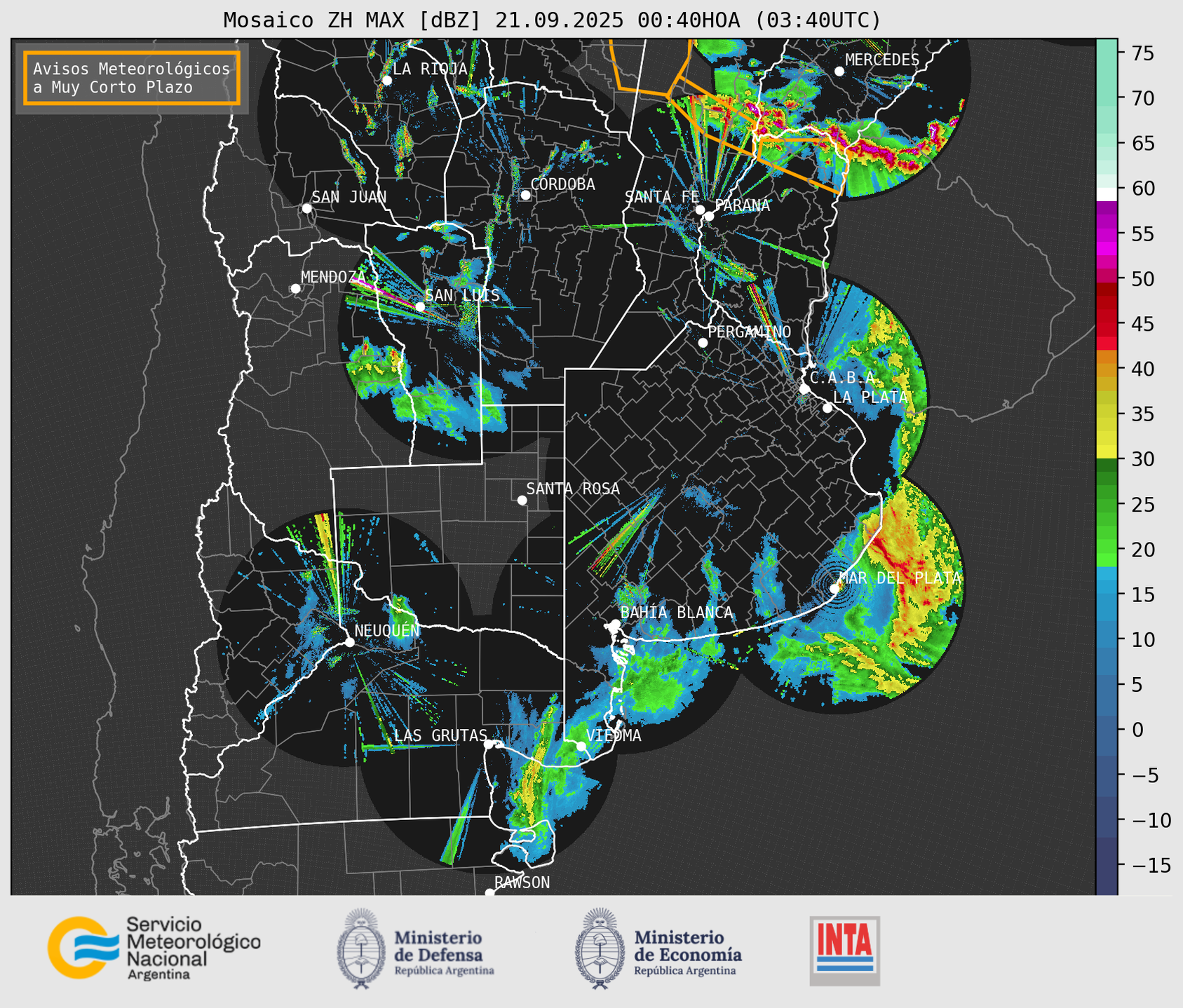1183x1008 pixels.
Task: Select the LA PLATA city marker dot
Action: [827, 408]
